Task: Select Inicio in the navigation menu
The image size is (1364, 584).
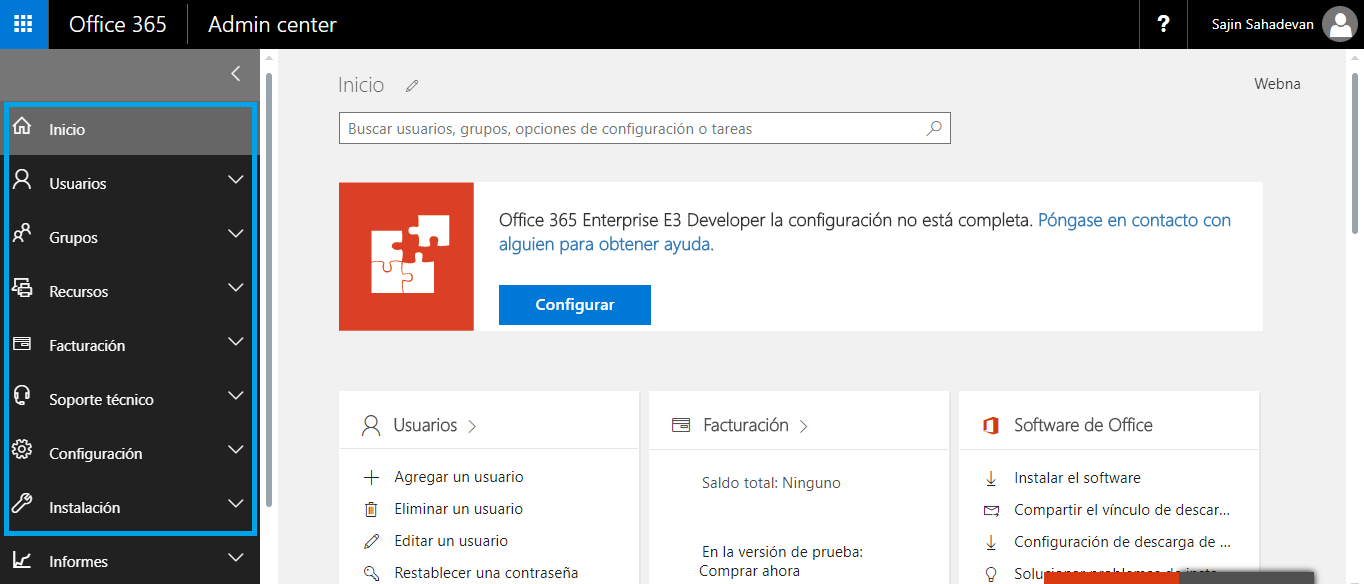Action: tap(130, 129)
